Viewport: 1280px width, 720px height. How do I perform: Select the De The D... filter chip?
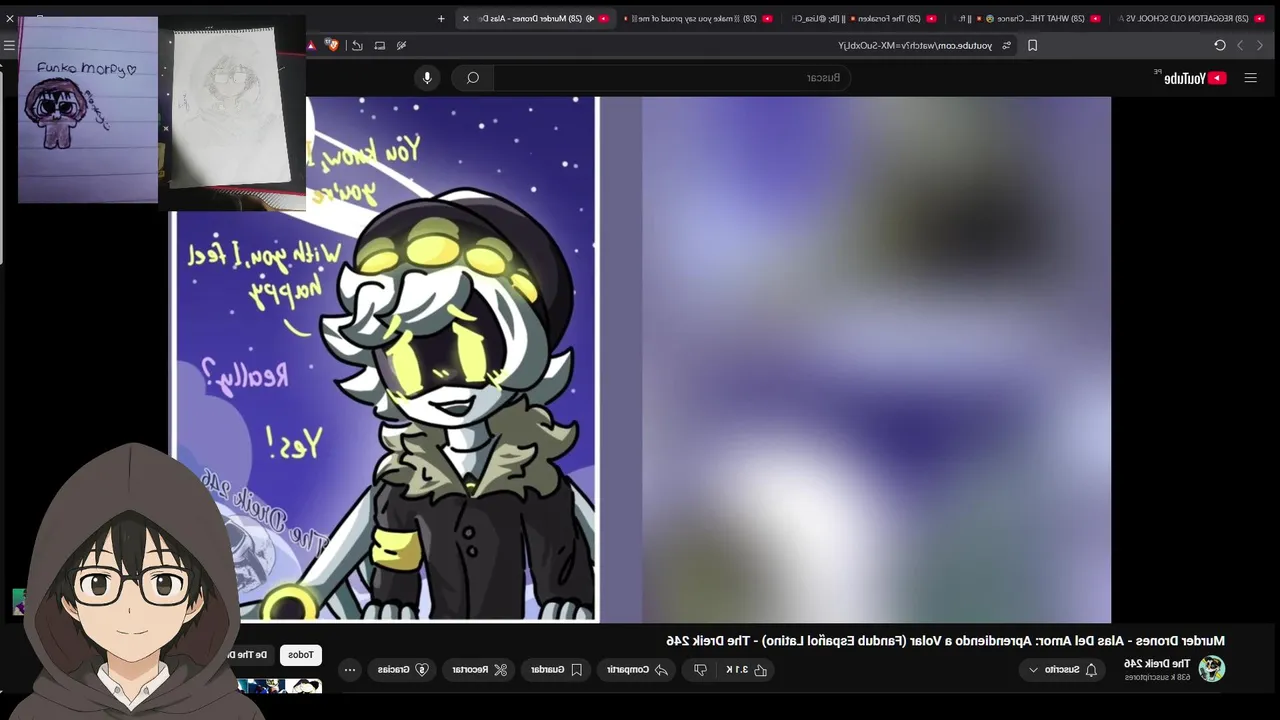tap(250, 655)
